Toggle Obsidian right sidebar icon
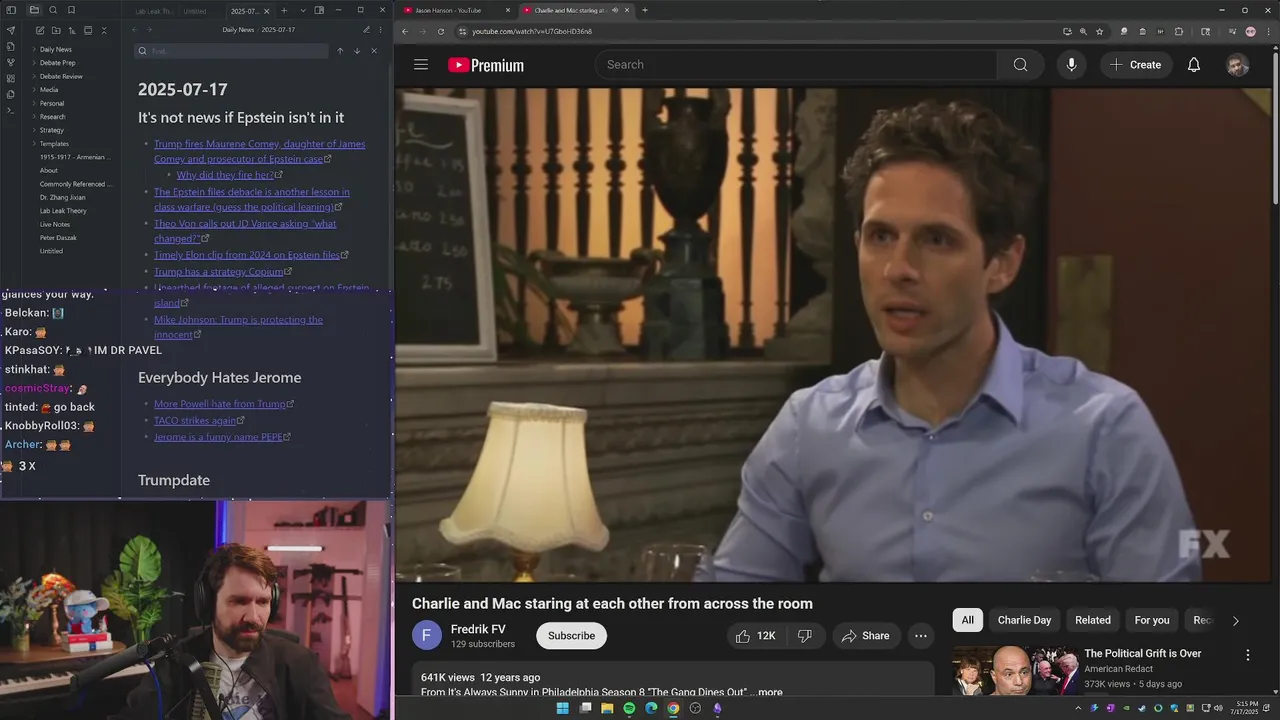The image size is (1280, 720). click(x=319, y=10)
